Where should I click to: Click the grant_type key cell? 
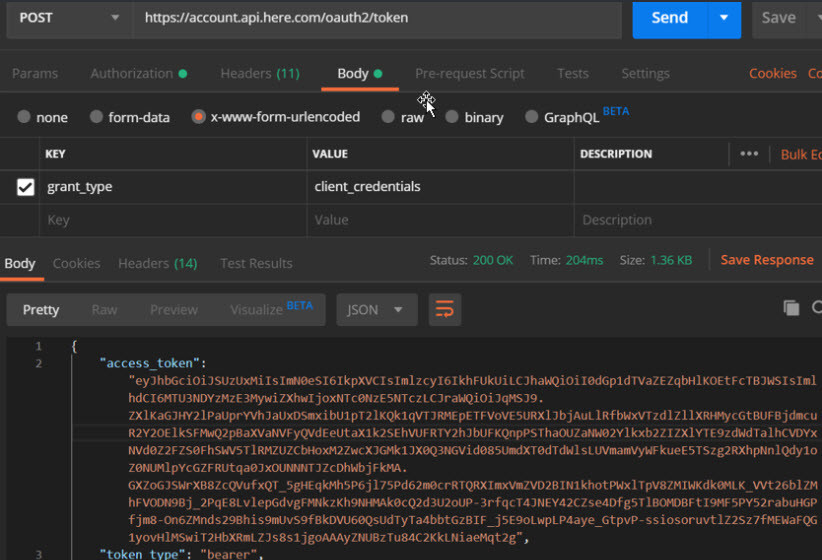(x=173, y=187)
